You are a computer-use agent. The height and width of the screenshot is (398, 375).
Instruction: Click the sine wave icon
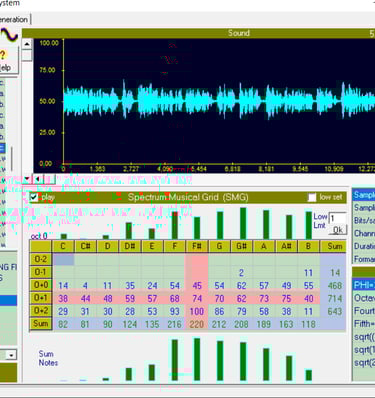point(8,35)
